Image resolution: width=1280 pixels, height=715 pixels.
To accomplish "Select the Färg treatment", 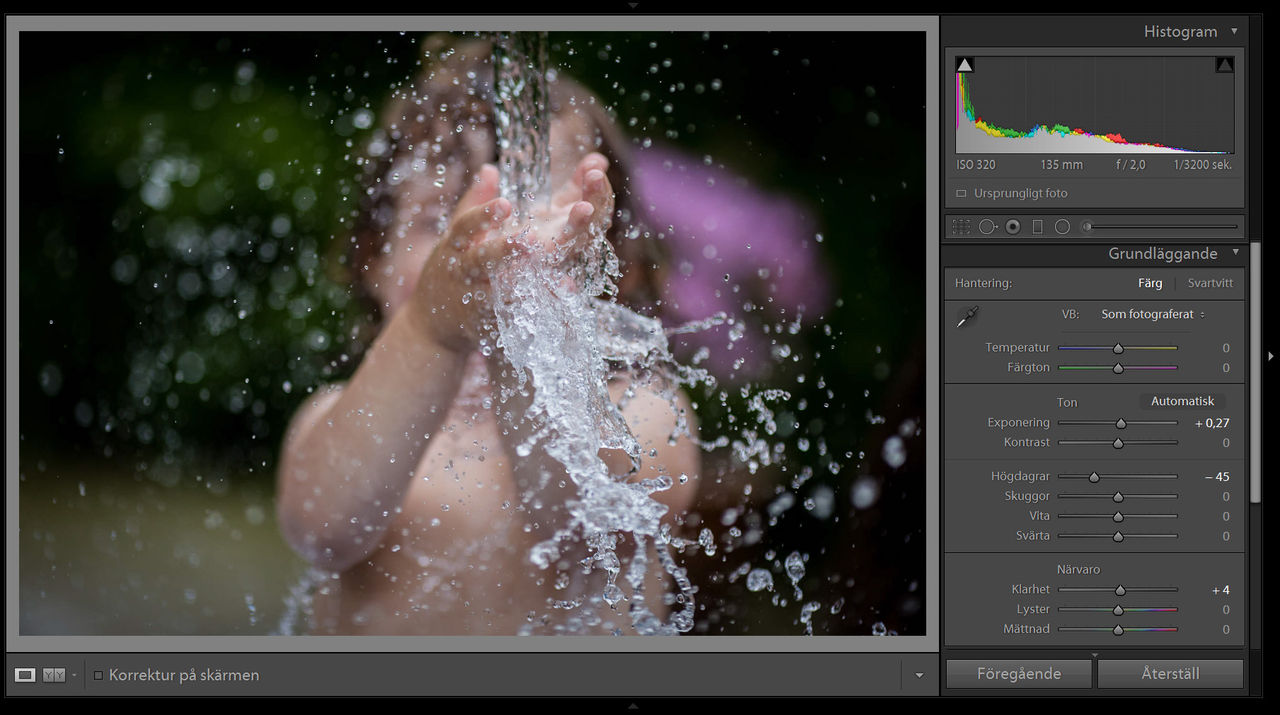I will (x=1150, y=283).
